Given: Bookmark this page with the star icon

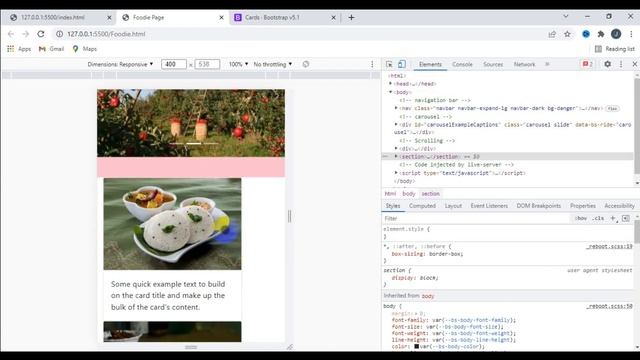Looking at the screenshot, I should (x=567, y=34).
